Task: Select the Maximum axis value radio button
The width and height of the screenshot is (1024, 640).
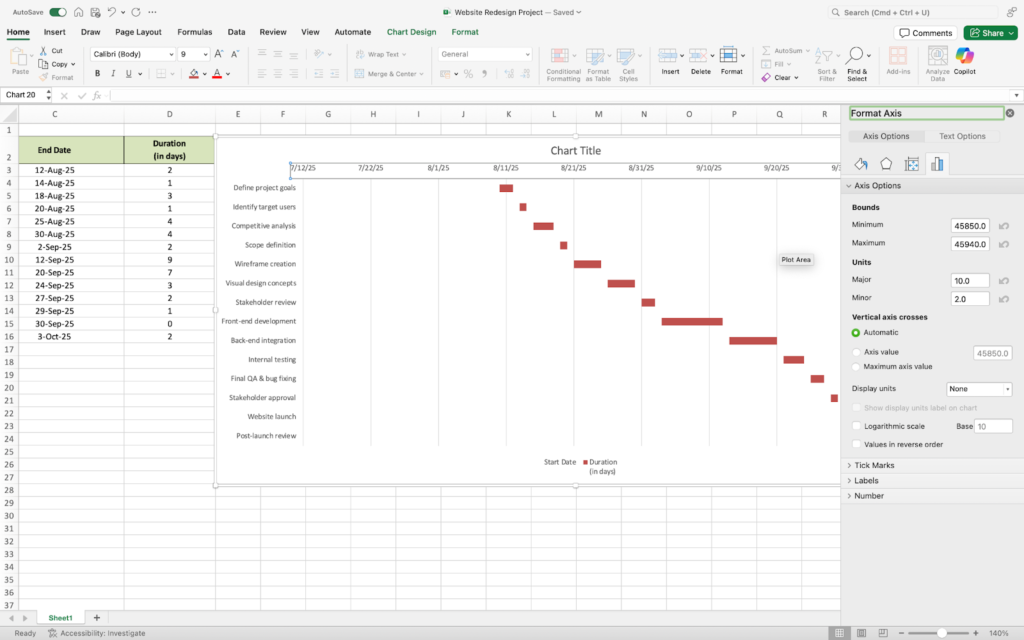Action: pos(856,367)
